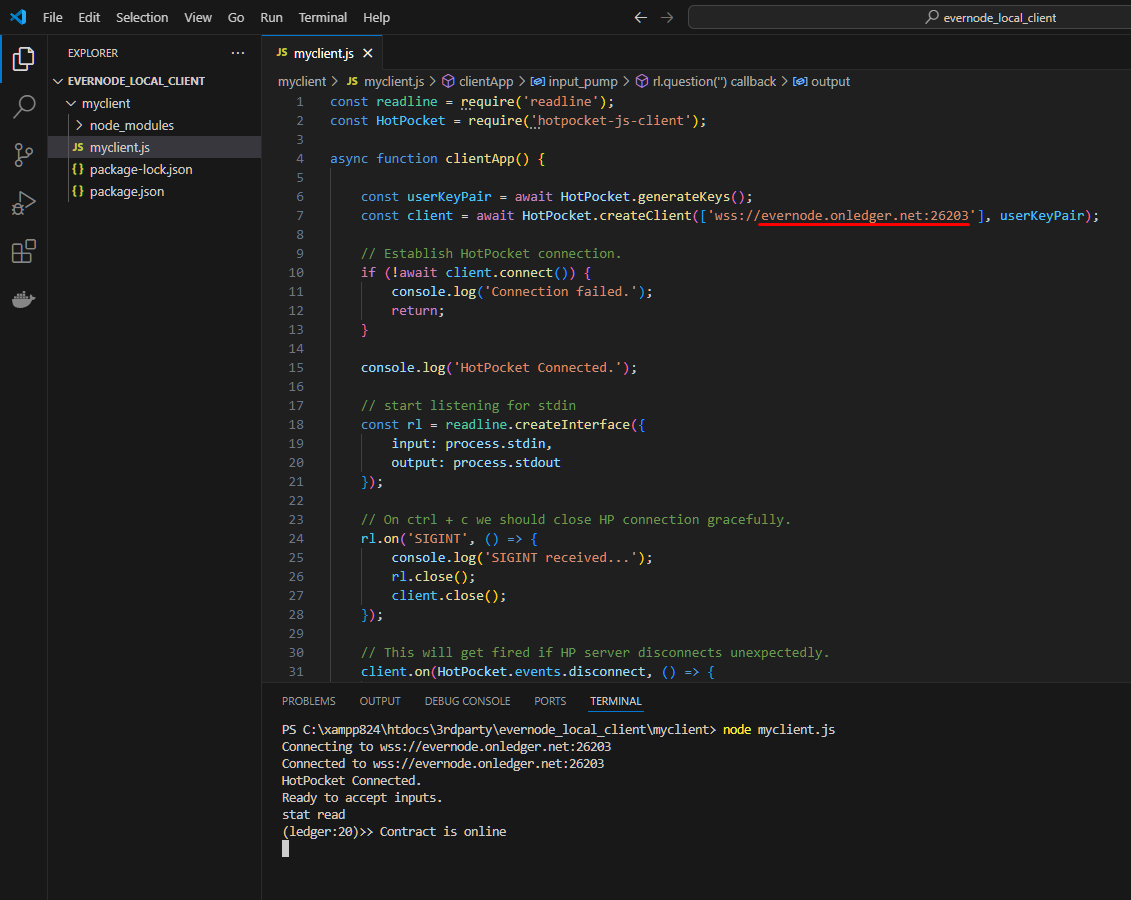Click the evernode_local_client search box
Screen dimensions: 1131x900
click(910, 17)
